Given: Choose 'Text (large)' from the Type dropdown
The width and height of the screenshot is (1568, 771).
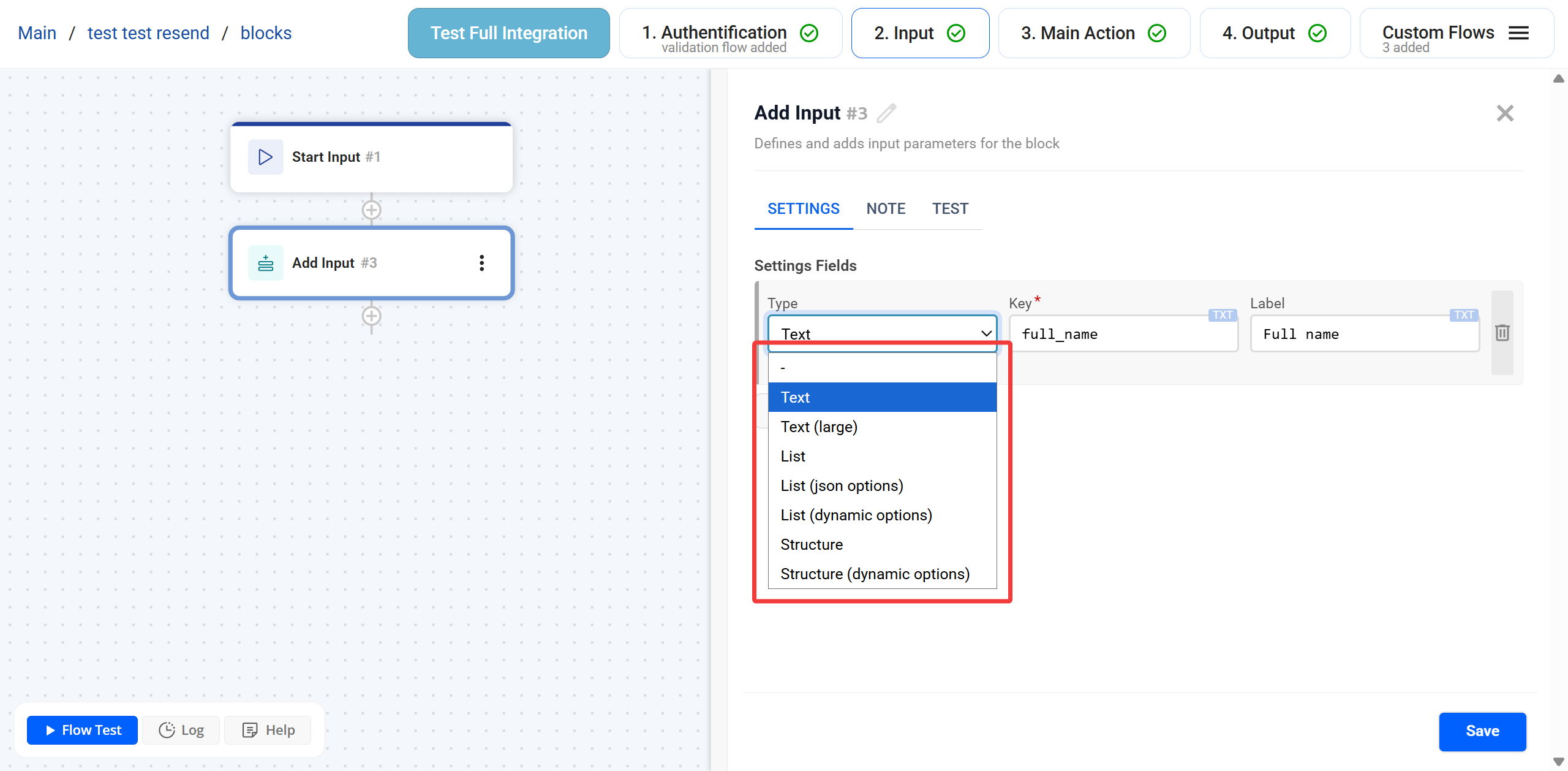Looking at the screenshot, I should click(x=819, y=427).
